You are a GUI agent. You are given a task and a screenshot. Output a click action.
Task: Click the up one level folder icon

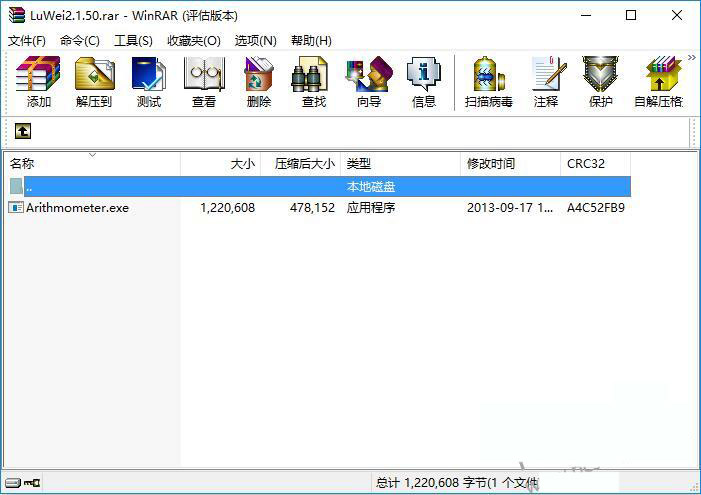(23, 131)
